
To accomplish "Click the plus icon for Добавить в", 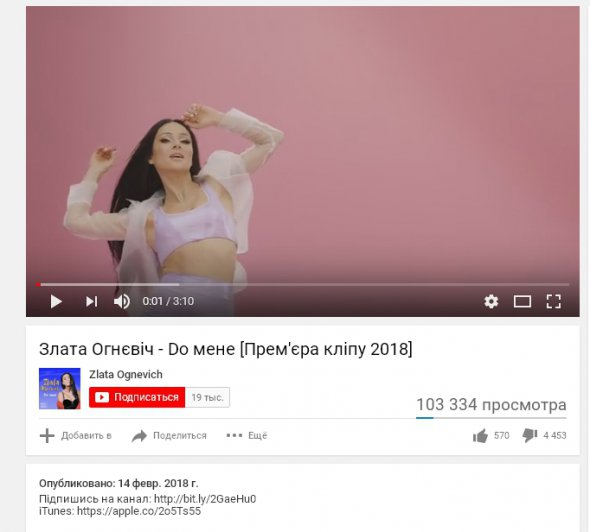I will tap(47, 436).
